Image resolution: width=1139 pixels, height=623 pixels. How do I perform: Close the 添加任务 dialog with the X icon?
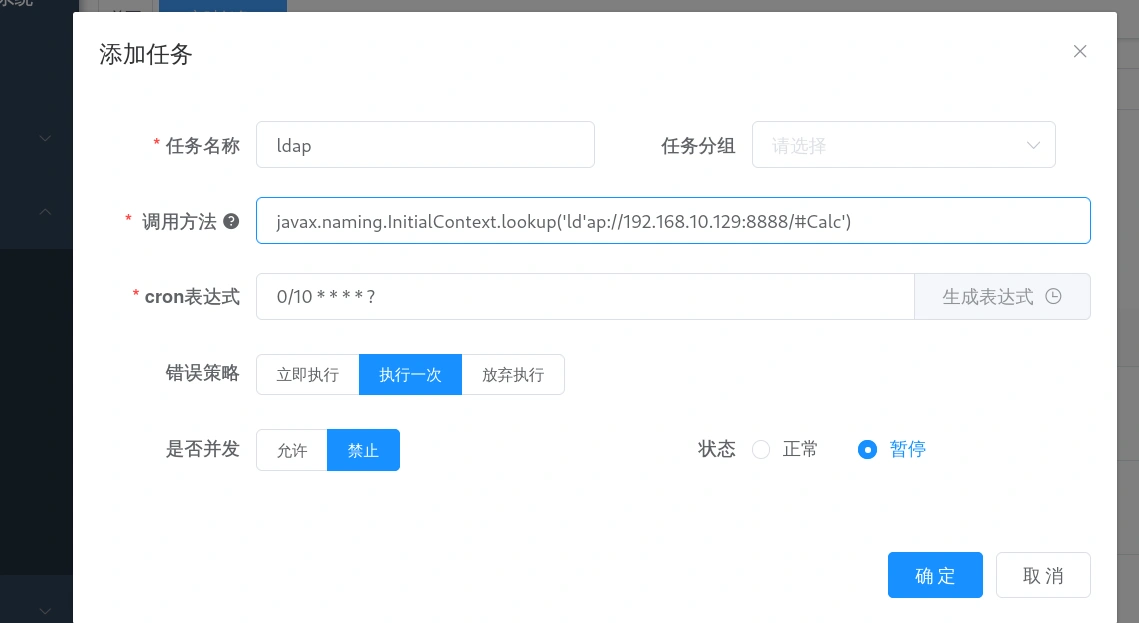[1080, 52]
